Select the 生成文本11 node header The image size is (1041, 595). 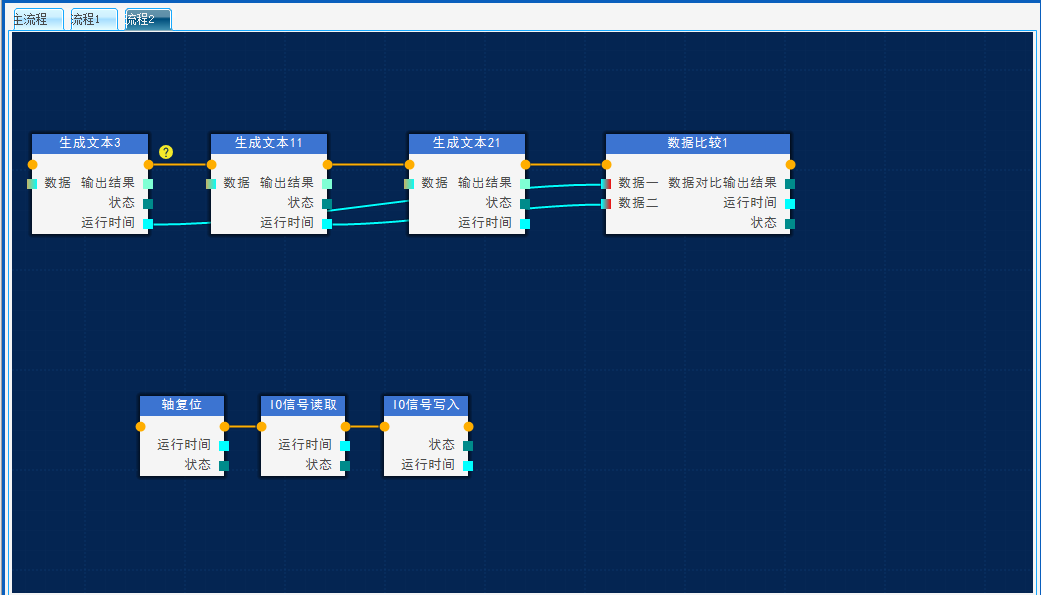pyautogui.click(x=269, y=143)
